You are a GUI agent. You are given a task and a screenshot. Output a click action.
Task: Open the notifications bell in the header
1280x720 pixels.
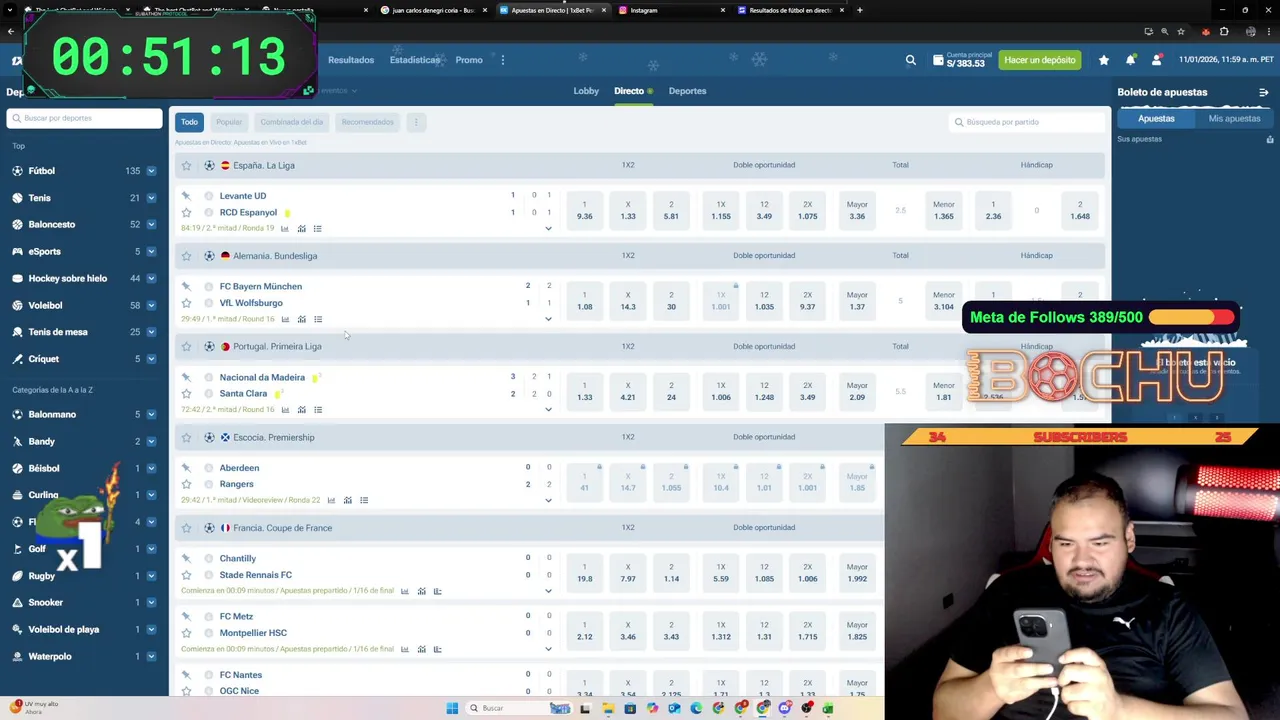pos(1130,60)
